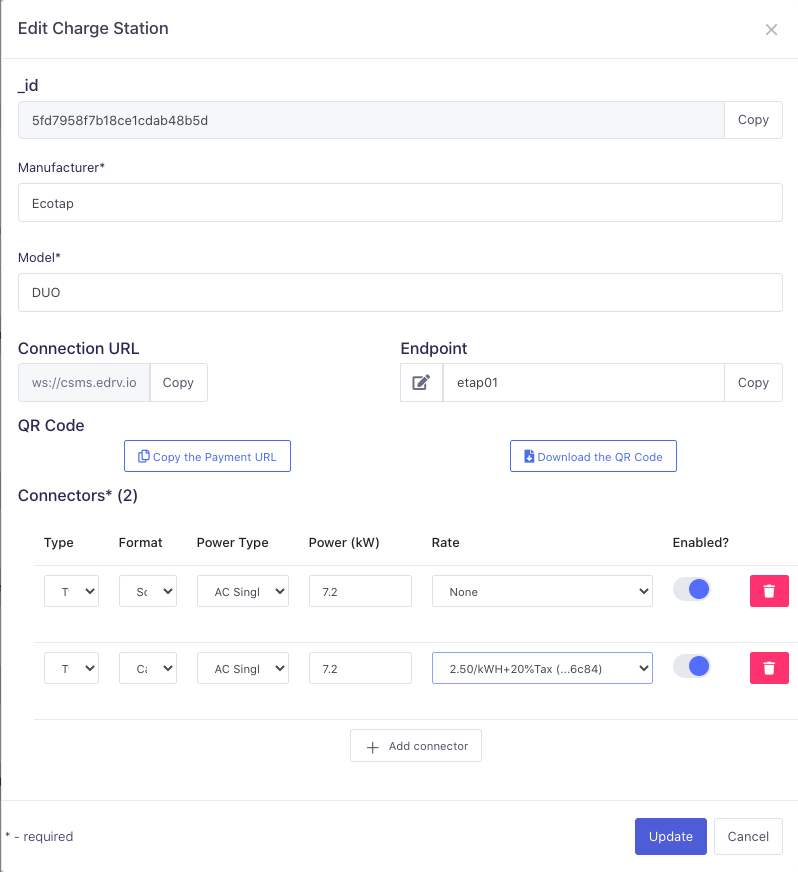The width and height of the screenshot is (798, 872).
Task: Download the QR Code
Action: pyautogui.click(x=593, y=456)
